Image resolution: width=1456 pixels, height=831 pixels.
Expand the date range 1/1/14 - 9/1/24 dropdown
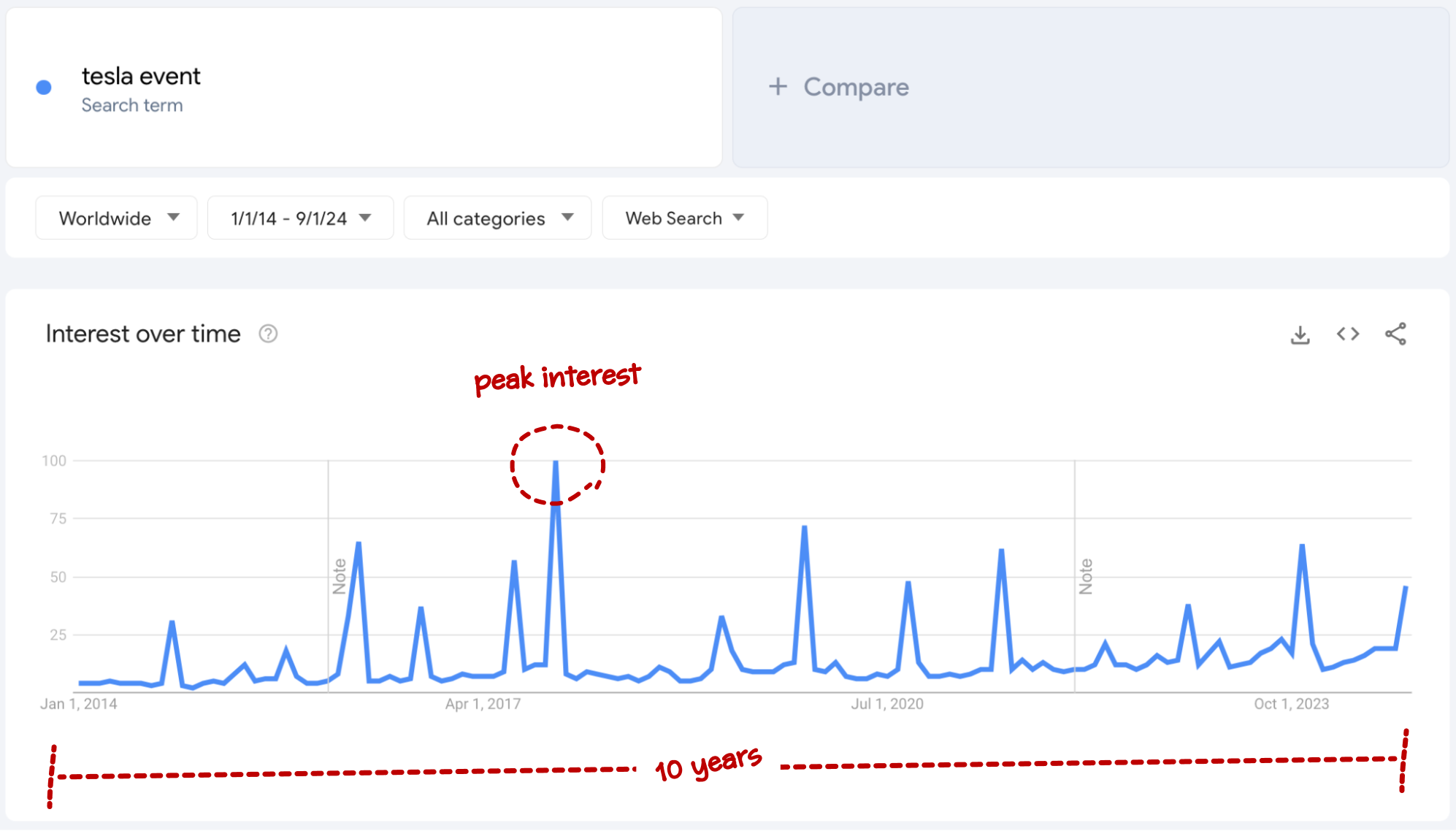(x=299, y=218)
